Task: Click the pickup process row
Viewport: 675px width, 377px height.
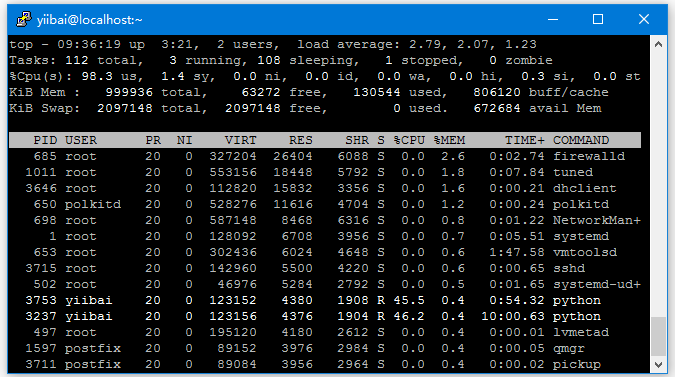Action: tap(325, 365)
